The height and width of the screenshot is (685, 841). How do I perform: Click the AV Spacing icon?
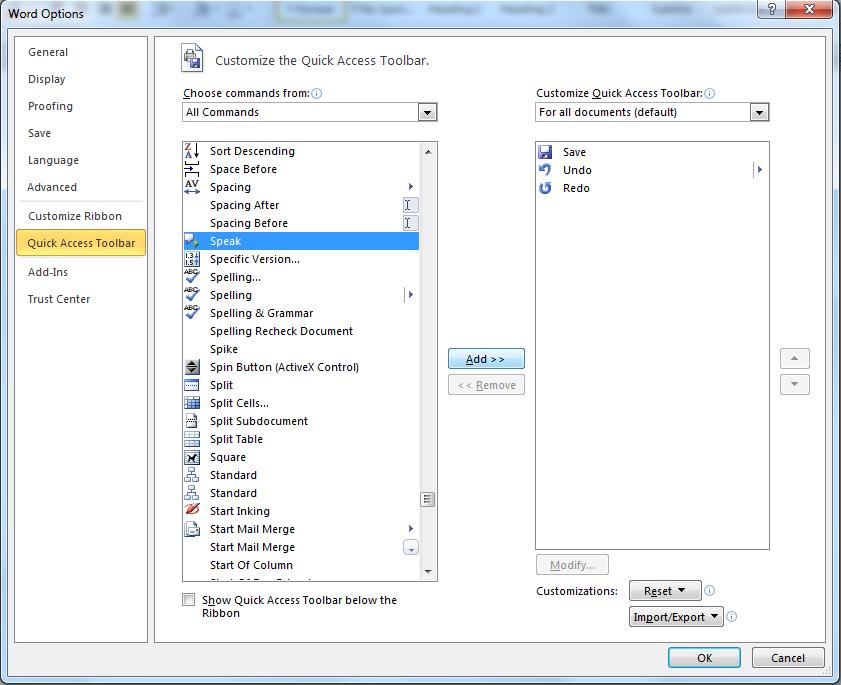[191, 187]
